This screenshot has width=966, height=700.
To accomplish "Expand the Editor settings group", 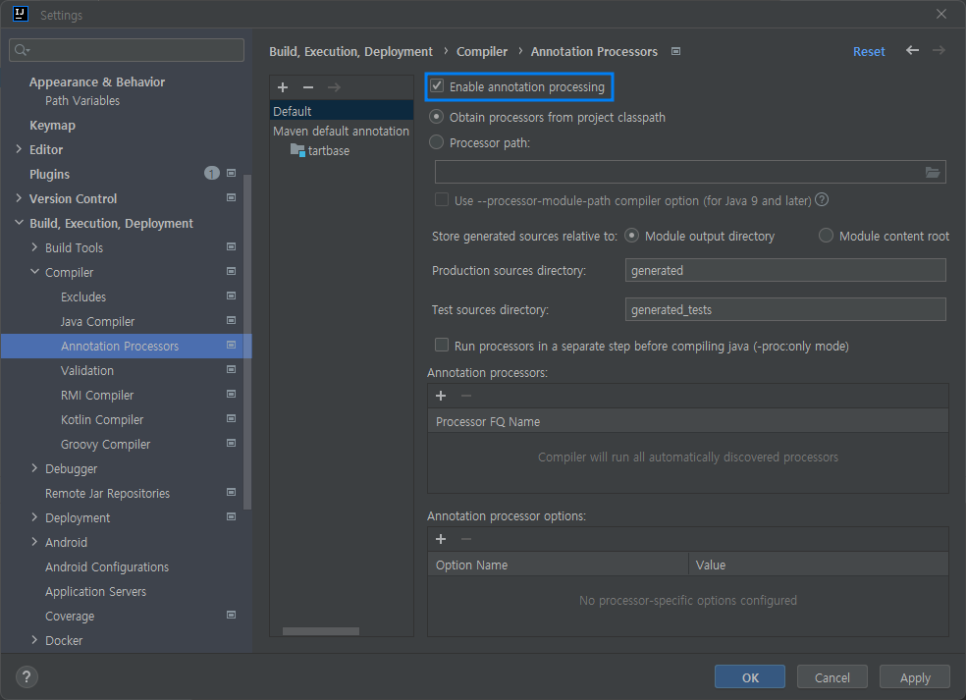I will point(18,149).
